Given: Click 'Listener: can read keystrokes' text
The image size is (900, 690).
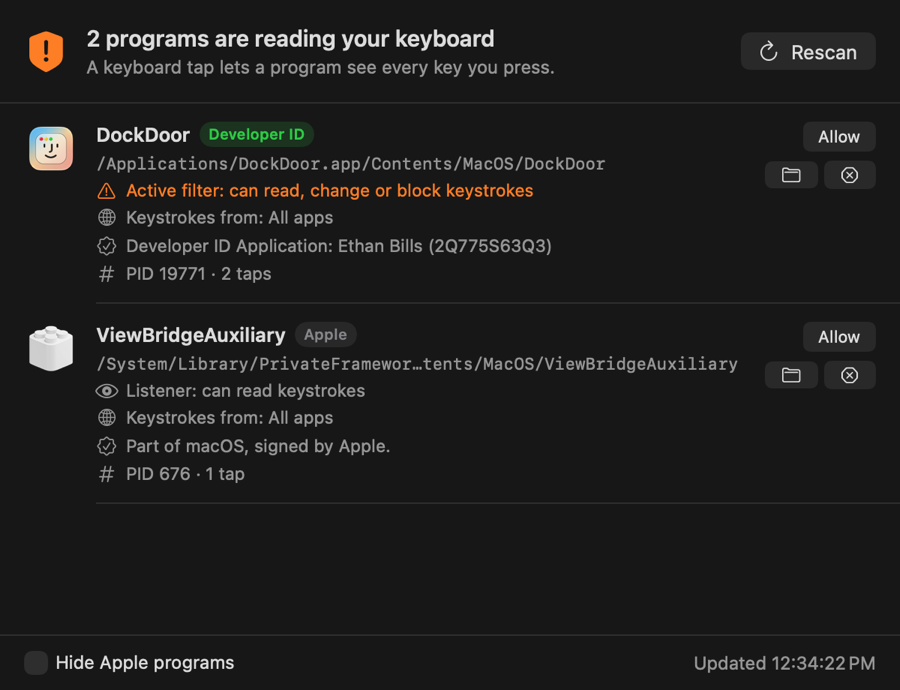Looking at the screenshot, I should coord(246,391).
